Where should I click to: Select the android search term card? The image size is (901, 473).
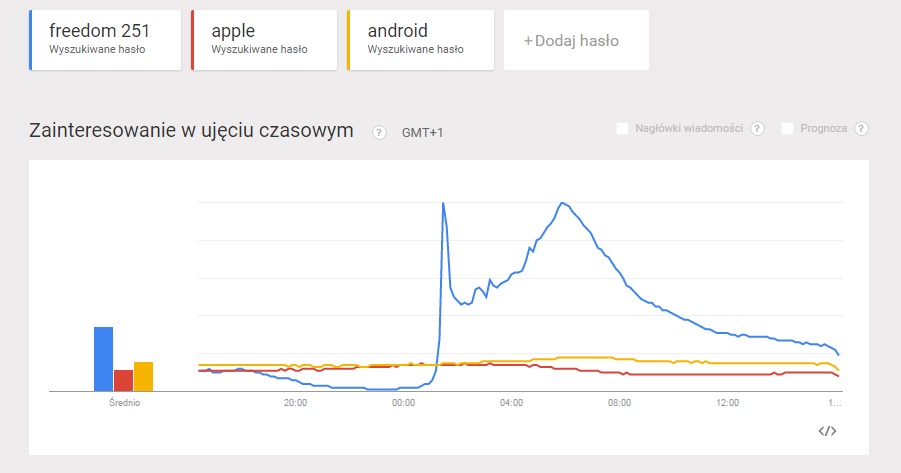click(420, 40)
